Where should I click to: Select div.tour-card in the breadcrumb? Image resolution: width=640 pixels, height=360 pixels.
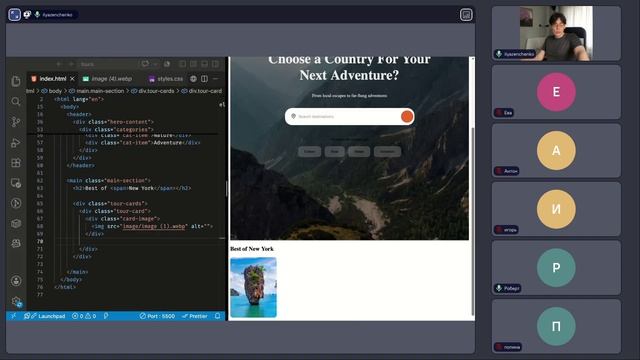[x=202, y=91]
